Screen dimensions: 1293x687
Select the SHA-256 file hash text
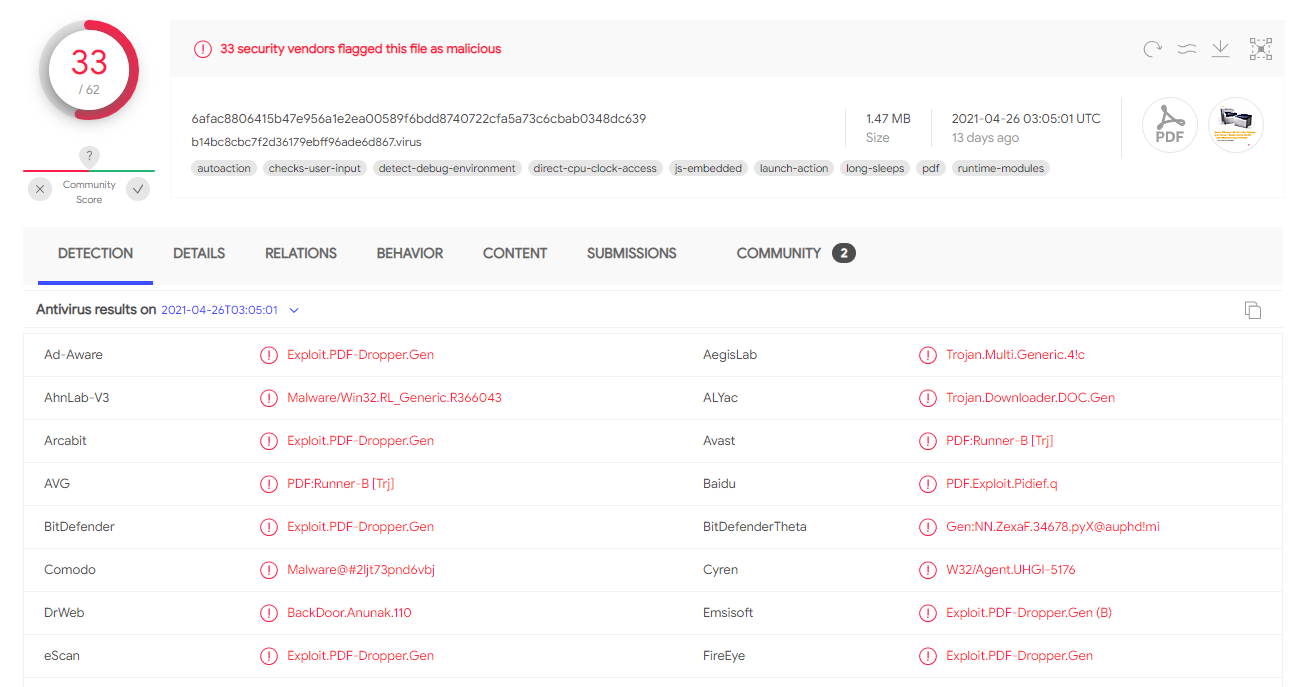coord(419,119)
